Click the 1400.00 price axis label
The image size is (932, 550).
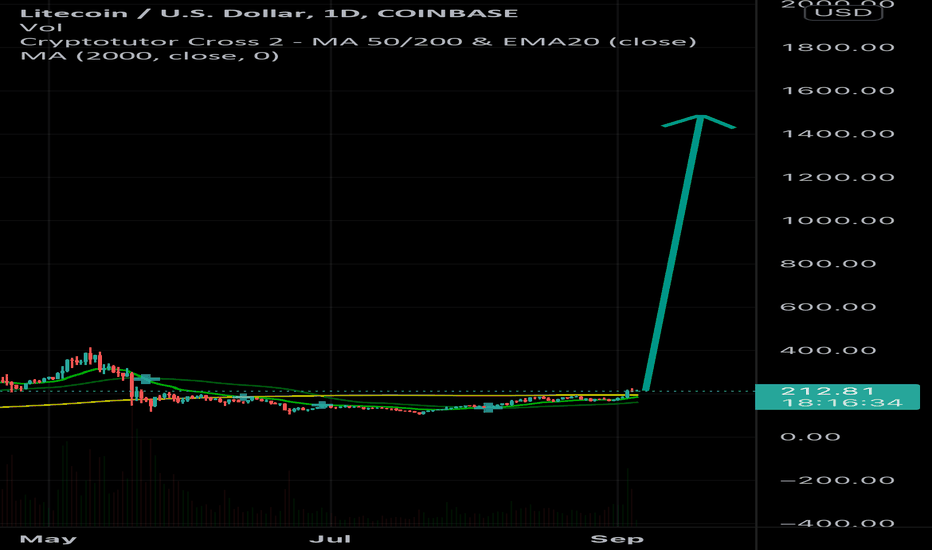pos(838,134)
